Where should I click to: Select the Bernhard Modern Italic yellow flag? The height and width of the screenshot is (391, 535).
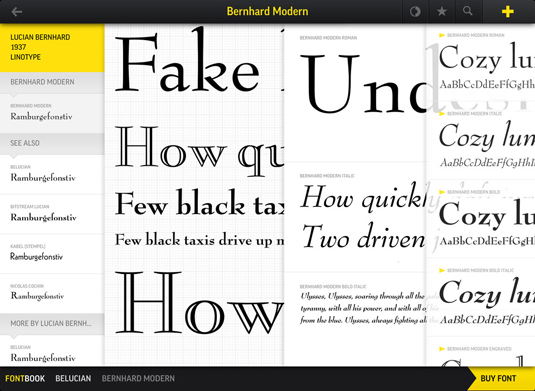click(442, 114)
